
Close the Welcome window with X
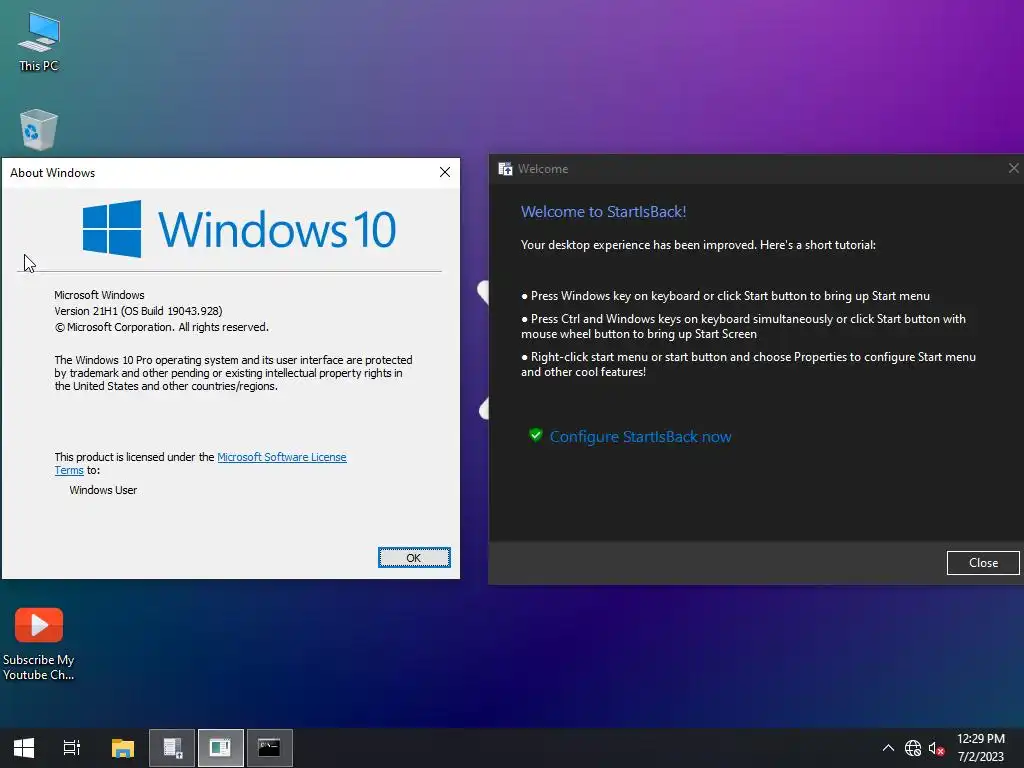pos(1014,168)
